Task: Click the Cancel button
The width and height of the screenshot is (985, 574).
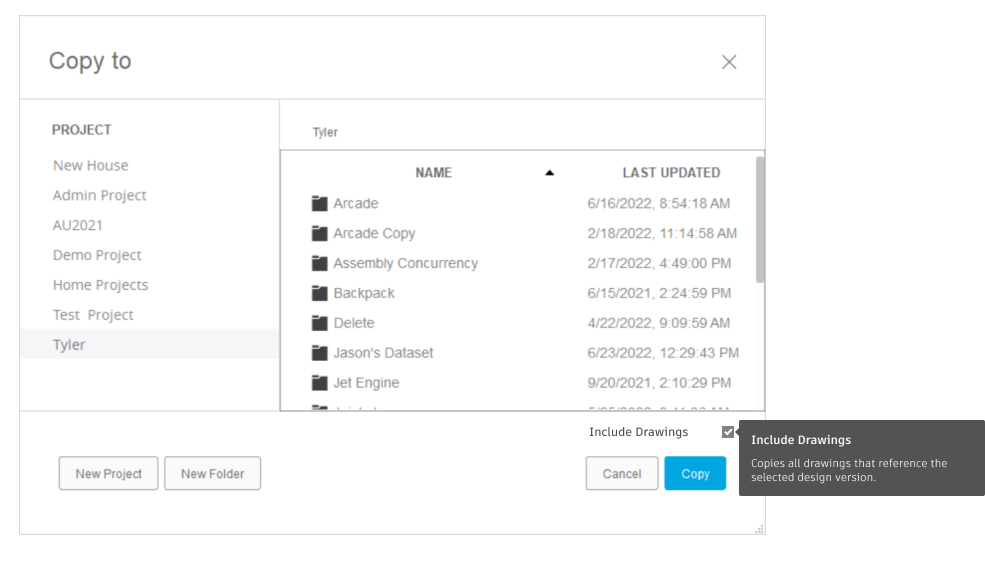Action: pos(621,474)
